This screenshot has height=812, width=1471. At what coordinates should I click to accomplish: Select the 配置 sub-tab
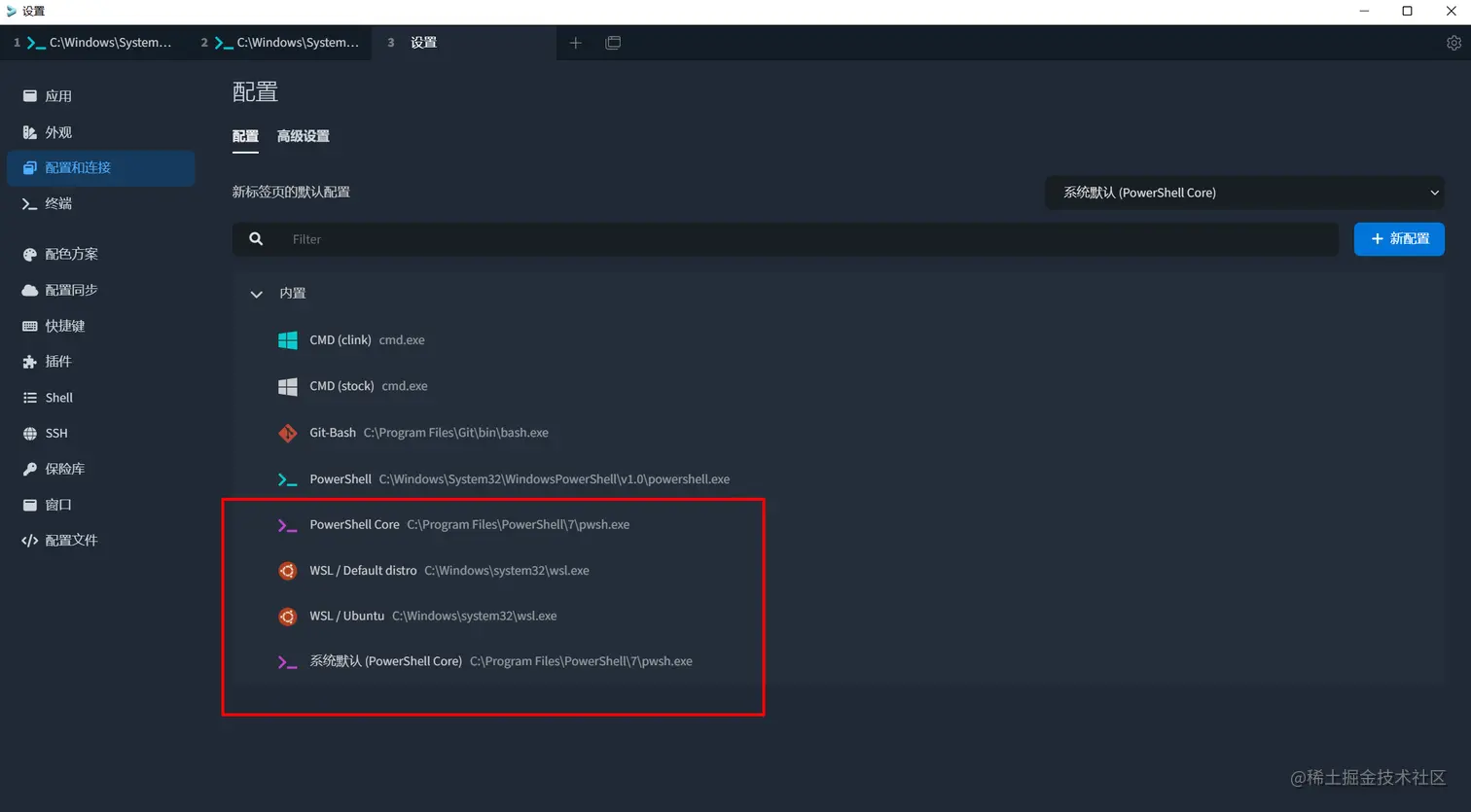click(245, 136)
